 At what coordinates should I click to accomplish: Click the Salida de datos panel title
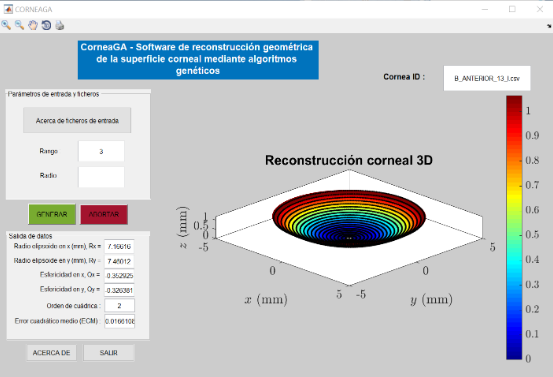[x=30, y=236]
